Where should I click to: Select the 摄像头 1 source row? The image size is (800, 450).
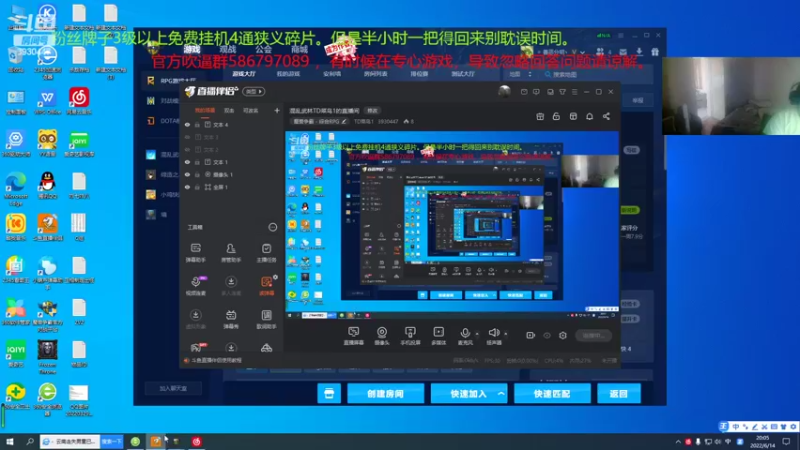tap(232, 174)
